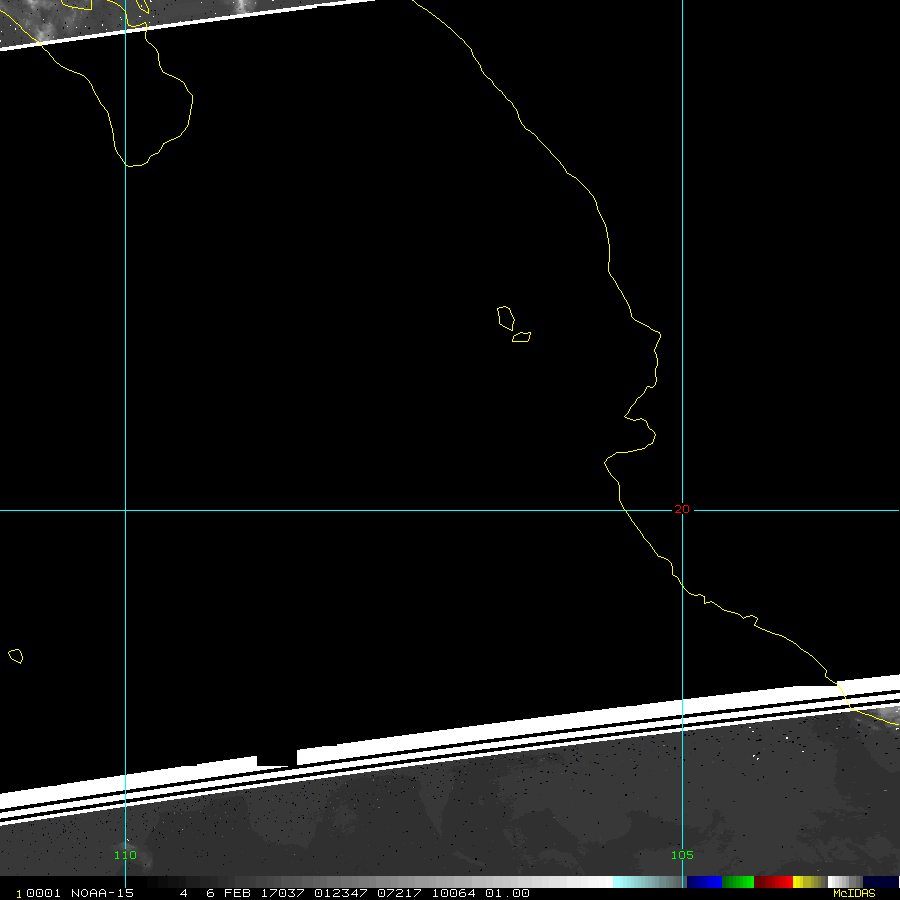Click the red 20 latitude label
Image resolution: width=900 pixels, height=900 pixels.
682,509
